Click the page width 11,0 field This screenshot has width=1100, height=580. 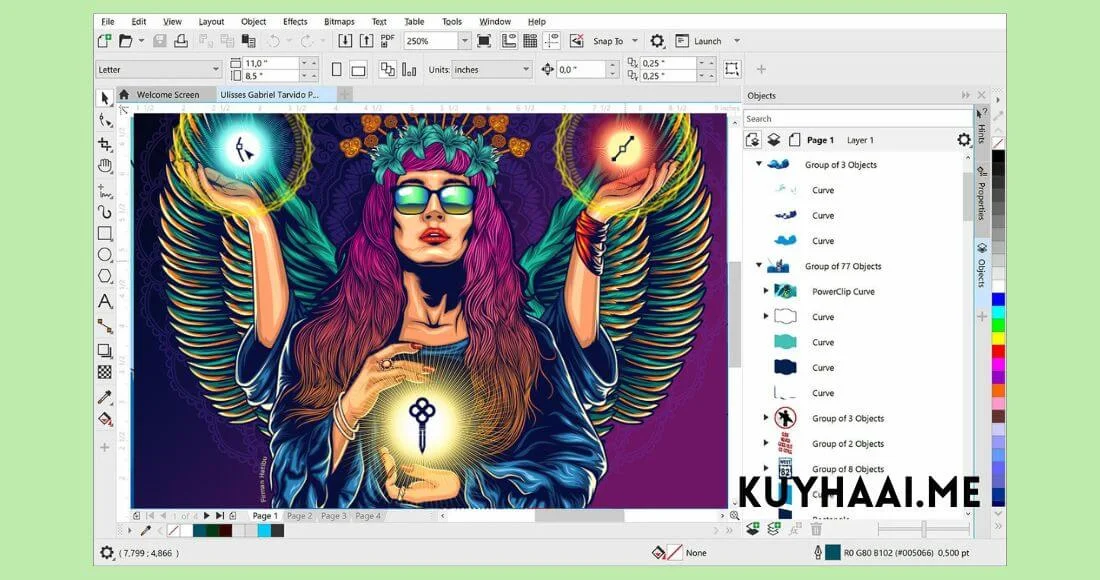pos(270,62)
